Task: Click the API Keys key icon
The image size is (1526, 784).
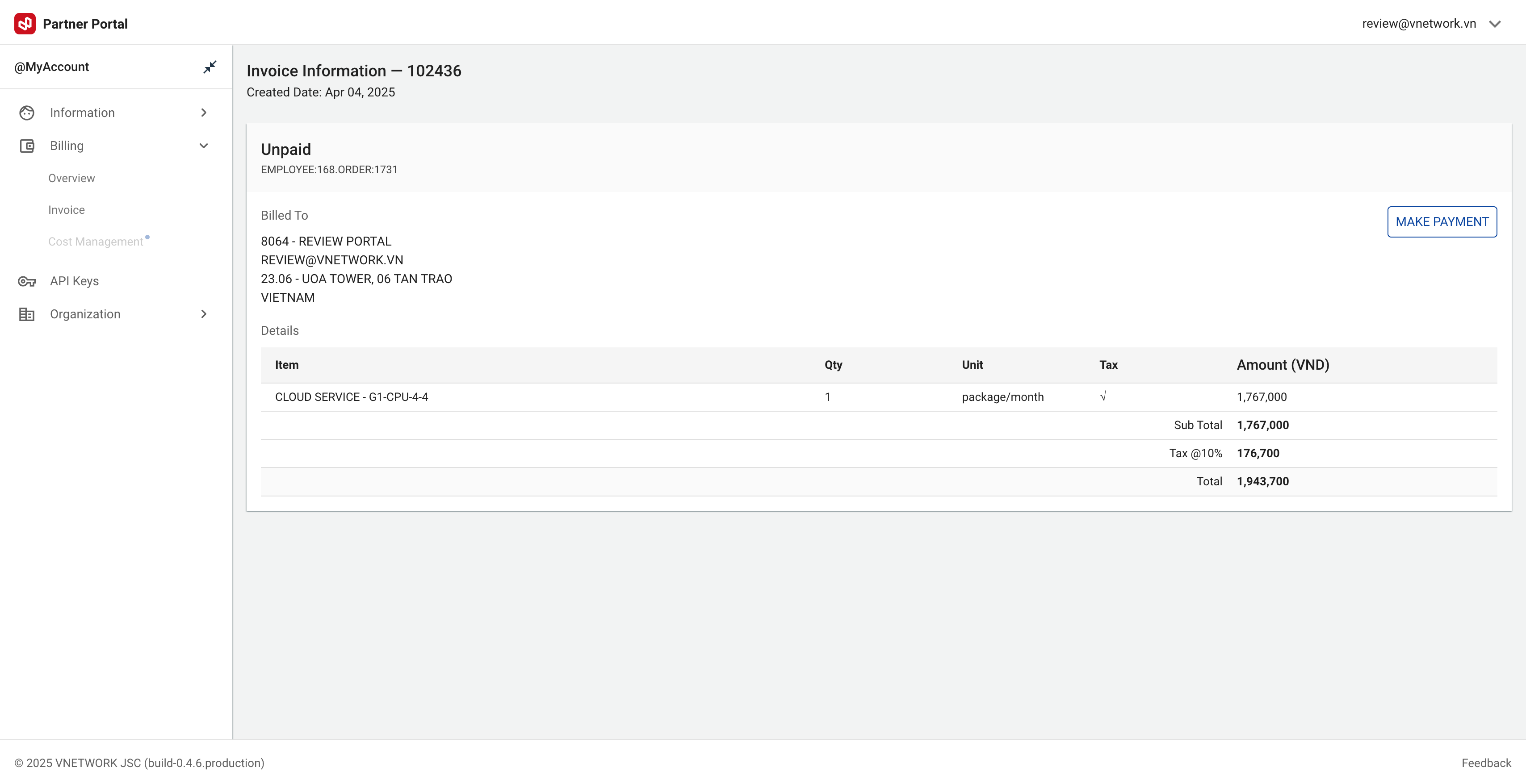Action: [x=27, y=281]
